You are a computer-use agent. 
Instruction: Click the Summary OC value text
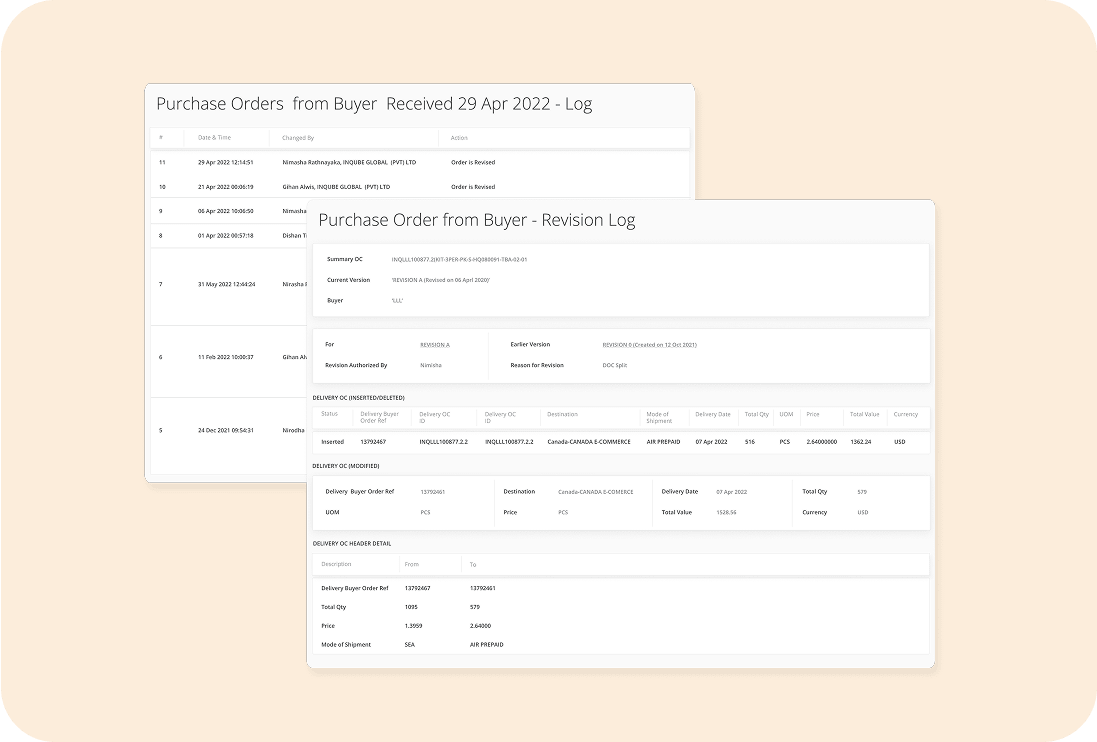coord(459,260)
